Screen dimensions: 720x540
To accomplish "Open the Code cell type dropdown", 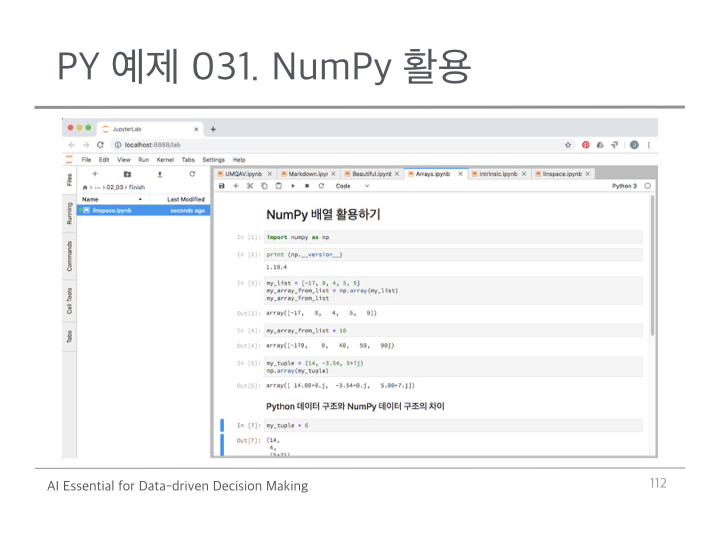I will click(x=352, y=186).
